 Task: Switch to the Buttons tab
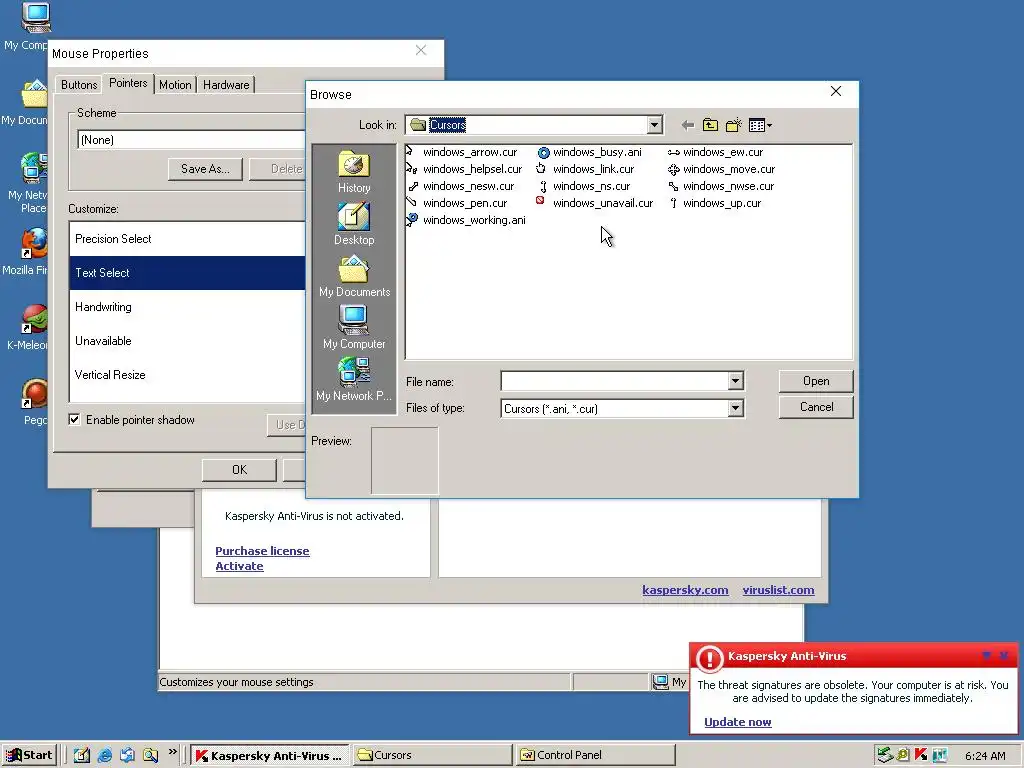[79, 85]
